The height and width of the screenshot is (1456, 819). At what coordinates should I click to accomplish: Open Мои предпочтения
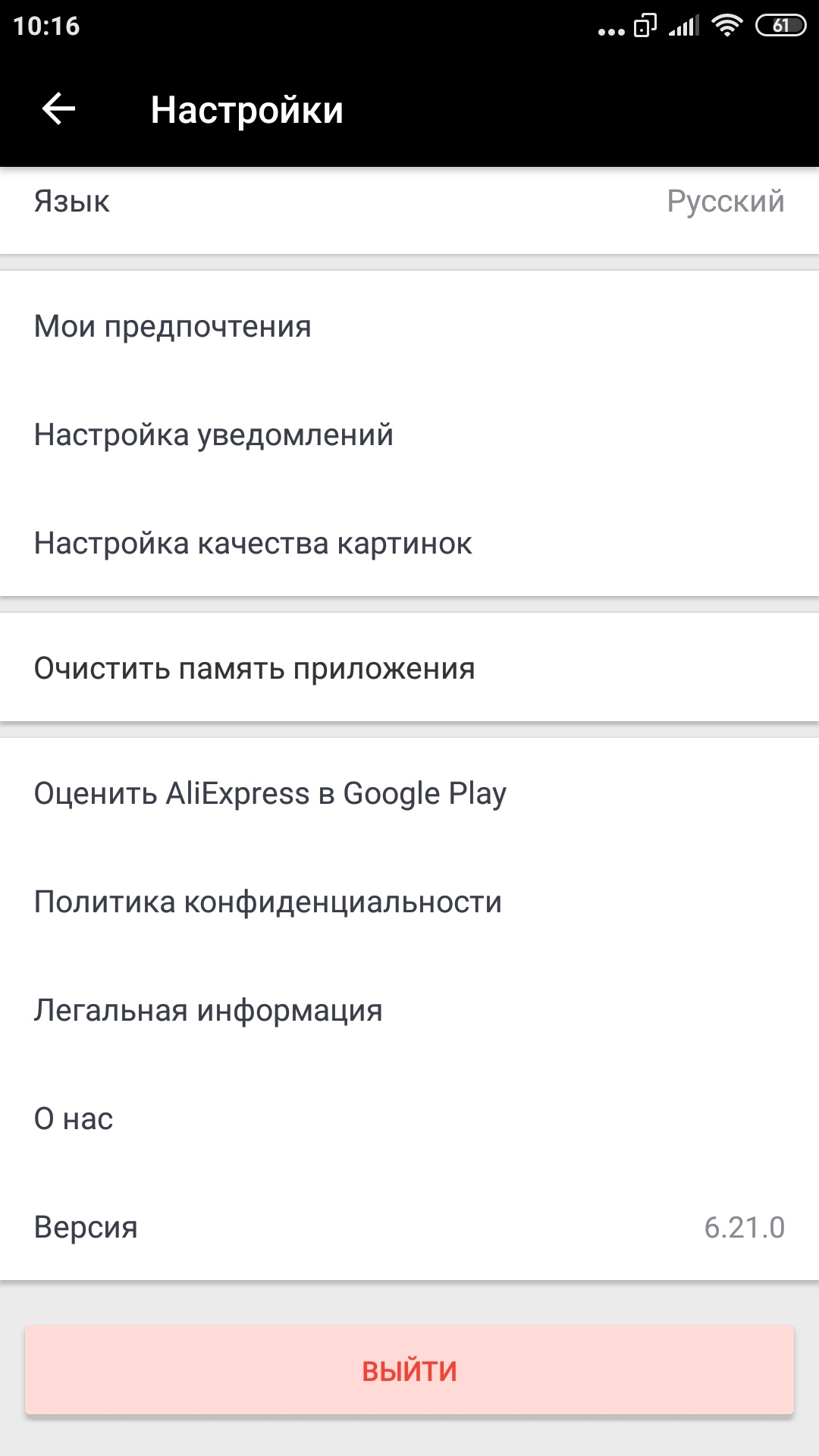[409, 326]
